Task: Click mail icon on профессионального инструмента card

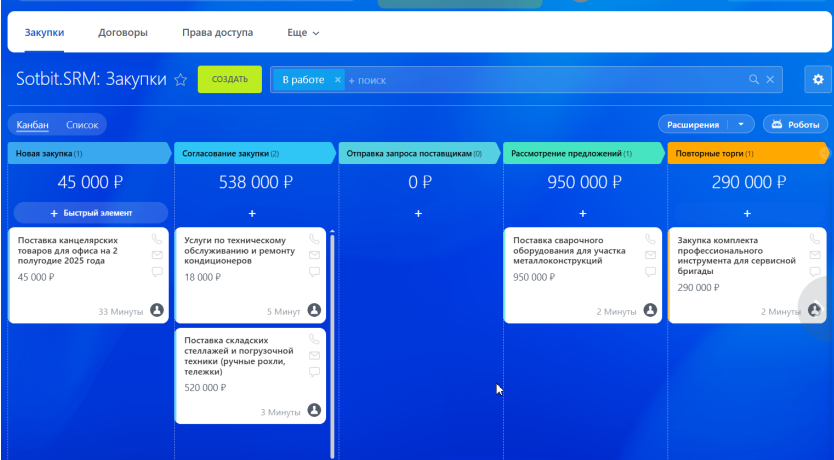Action: 814,255
